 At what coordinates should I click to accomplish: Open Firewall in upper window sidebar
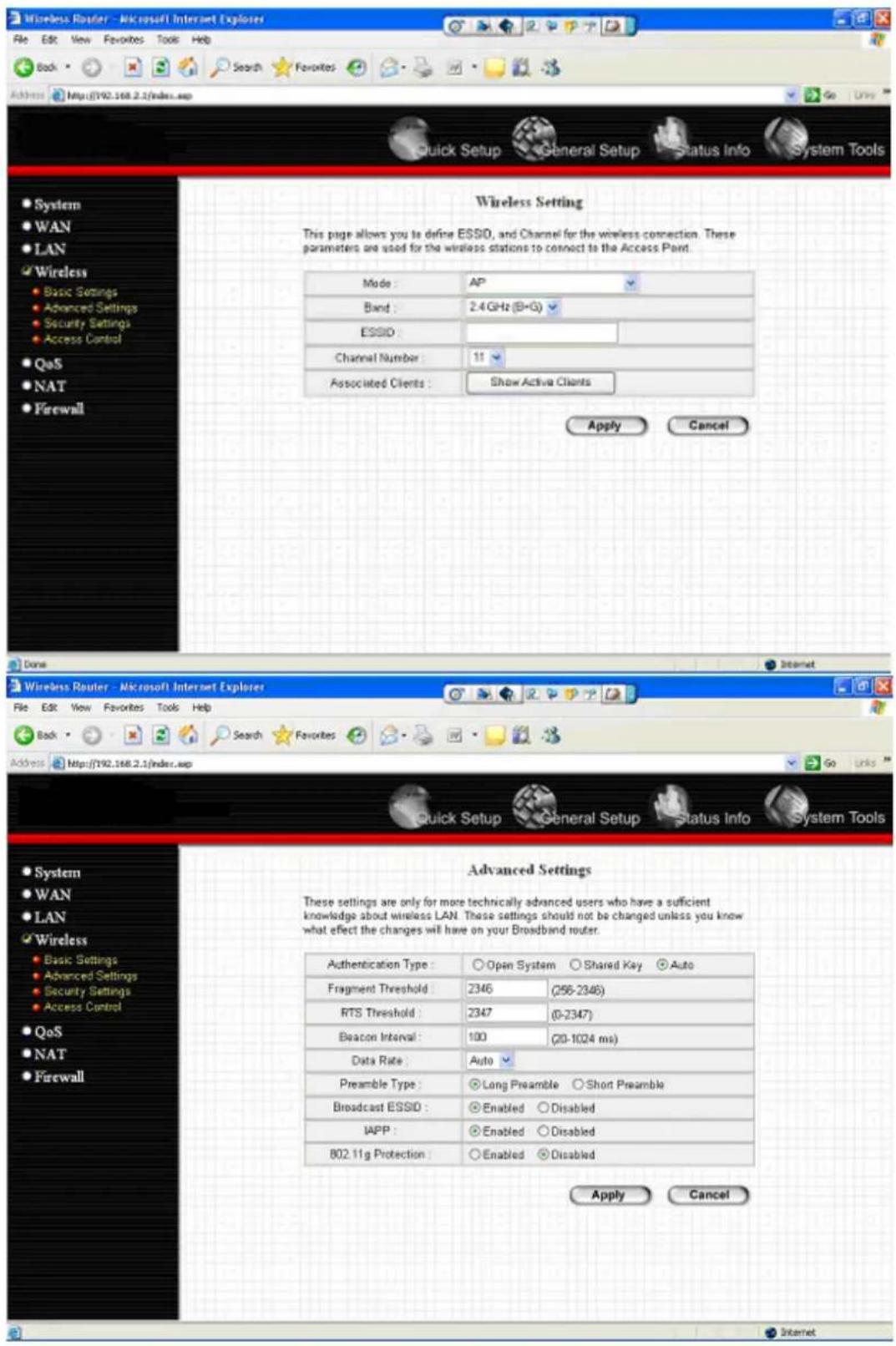[x=58, y=409]
